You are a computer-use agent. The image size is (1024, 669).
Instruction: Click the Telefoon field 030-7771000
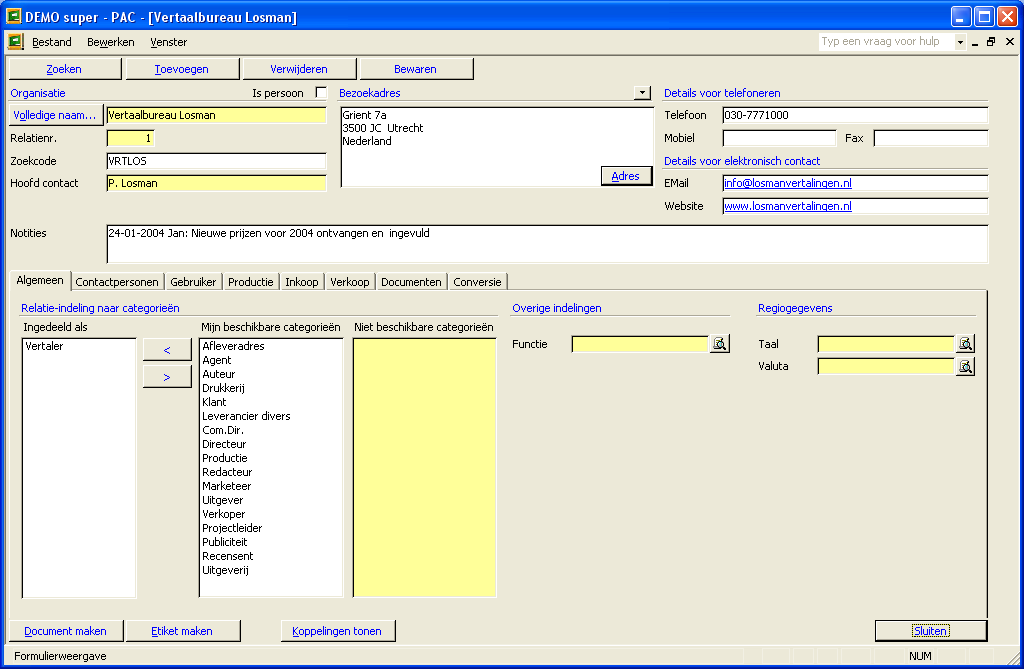point(855,115)
